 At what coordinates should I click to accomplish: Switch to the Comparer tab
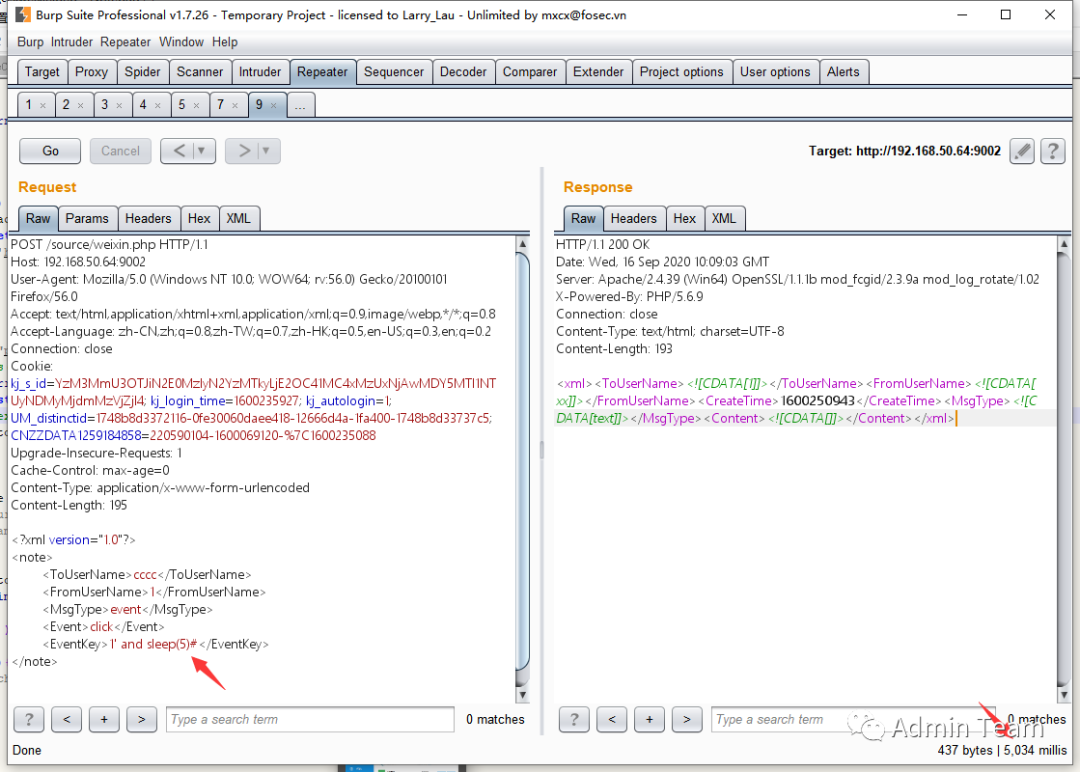pyautogui.click(x=530, y=72)
